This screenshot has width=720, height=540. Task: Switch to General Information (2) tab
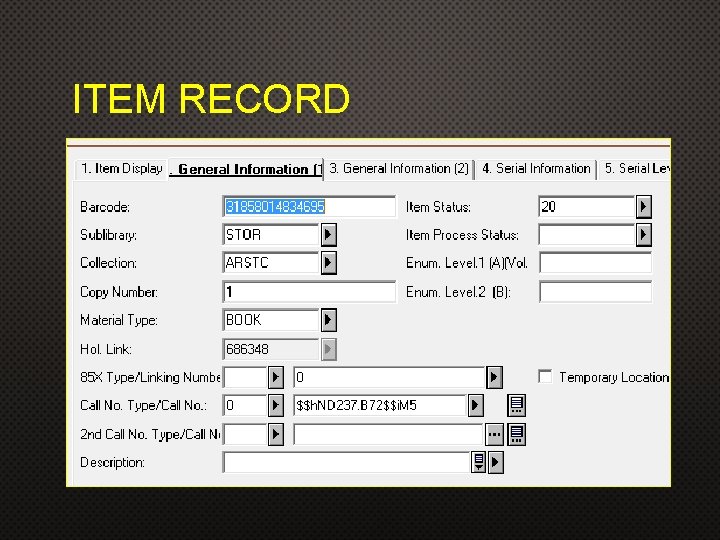399,169
